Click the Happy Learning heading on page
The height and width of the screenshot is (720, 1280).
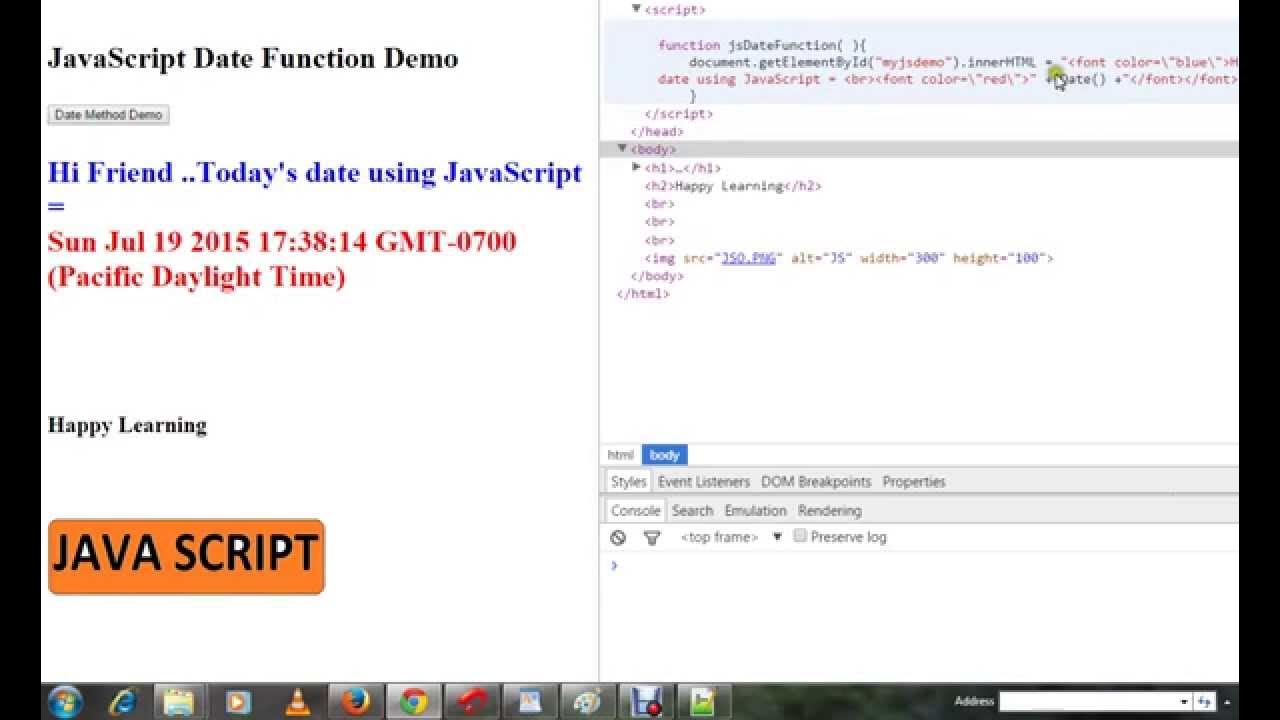pos(127,425)
